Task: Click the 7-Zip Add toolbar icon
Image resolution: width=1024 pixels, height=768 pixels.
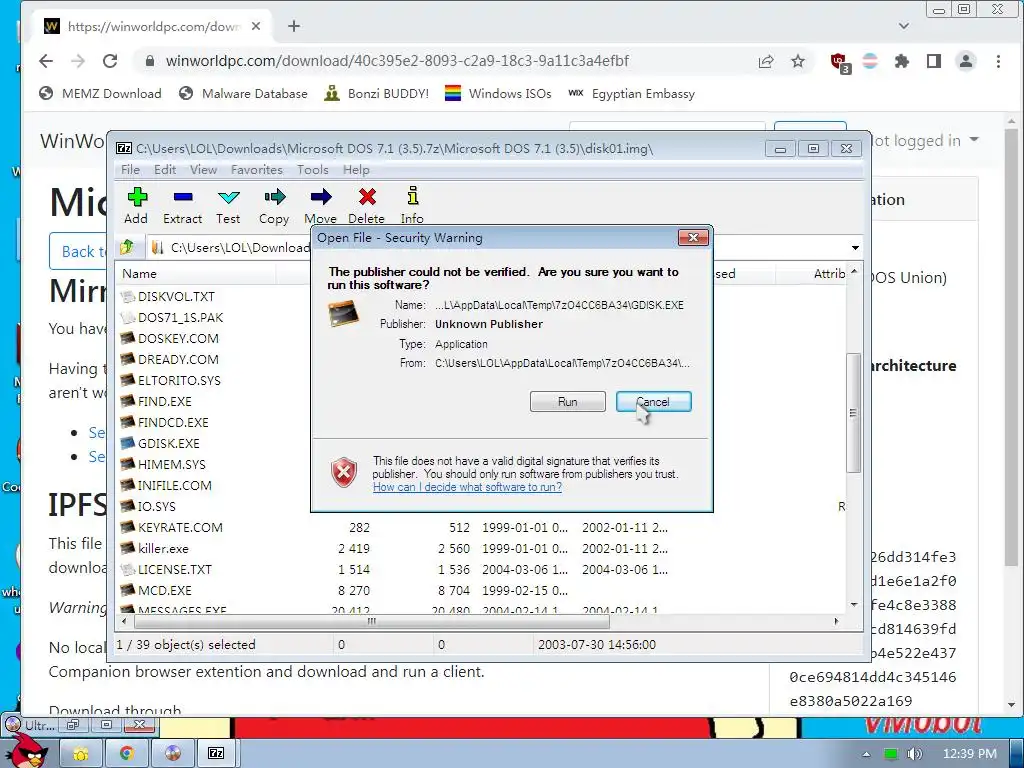Action: tap(137, 197)
